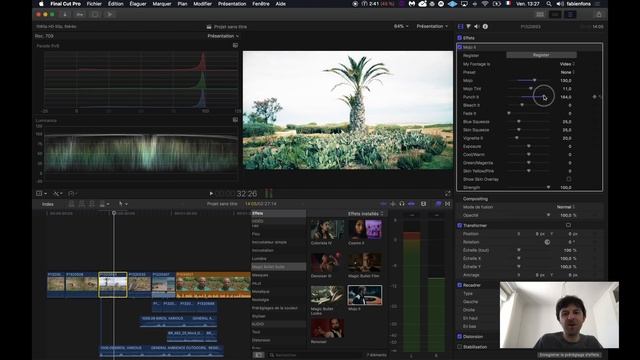
Task: Open the Modifier menu
Action: pyautogui.click(x=202, y=4)
